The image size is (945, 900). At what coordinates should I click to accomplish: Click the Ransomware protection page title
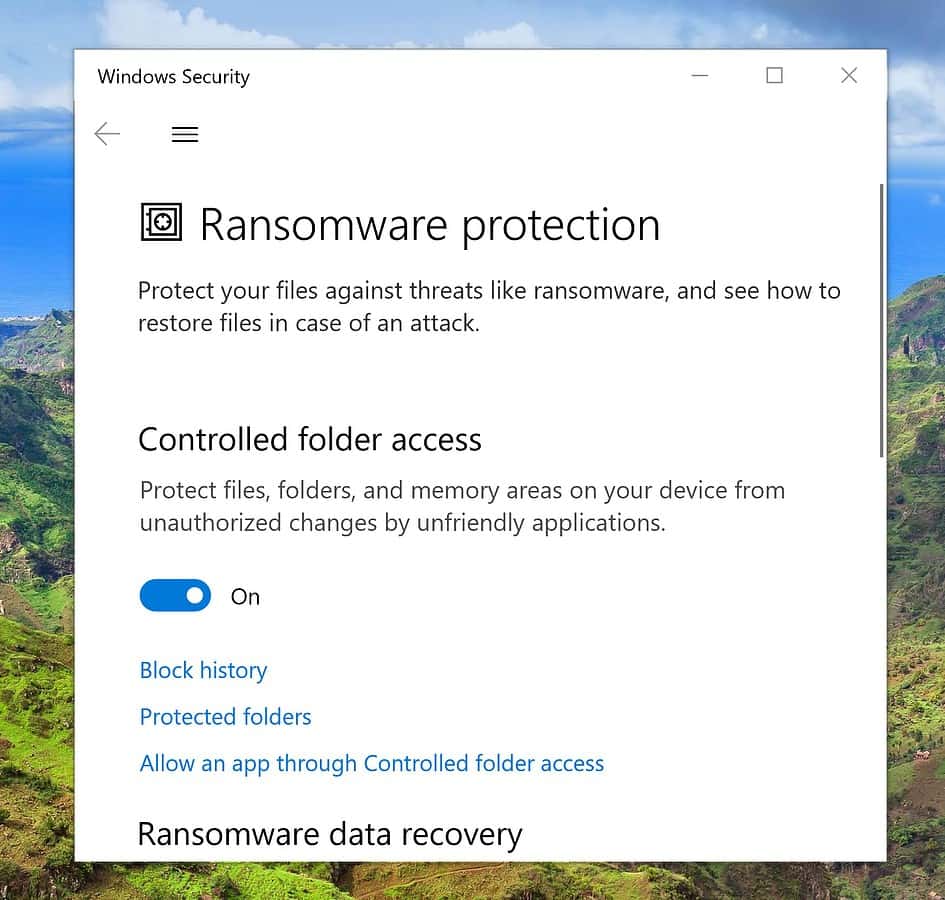pos(430,224)
